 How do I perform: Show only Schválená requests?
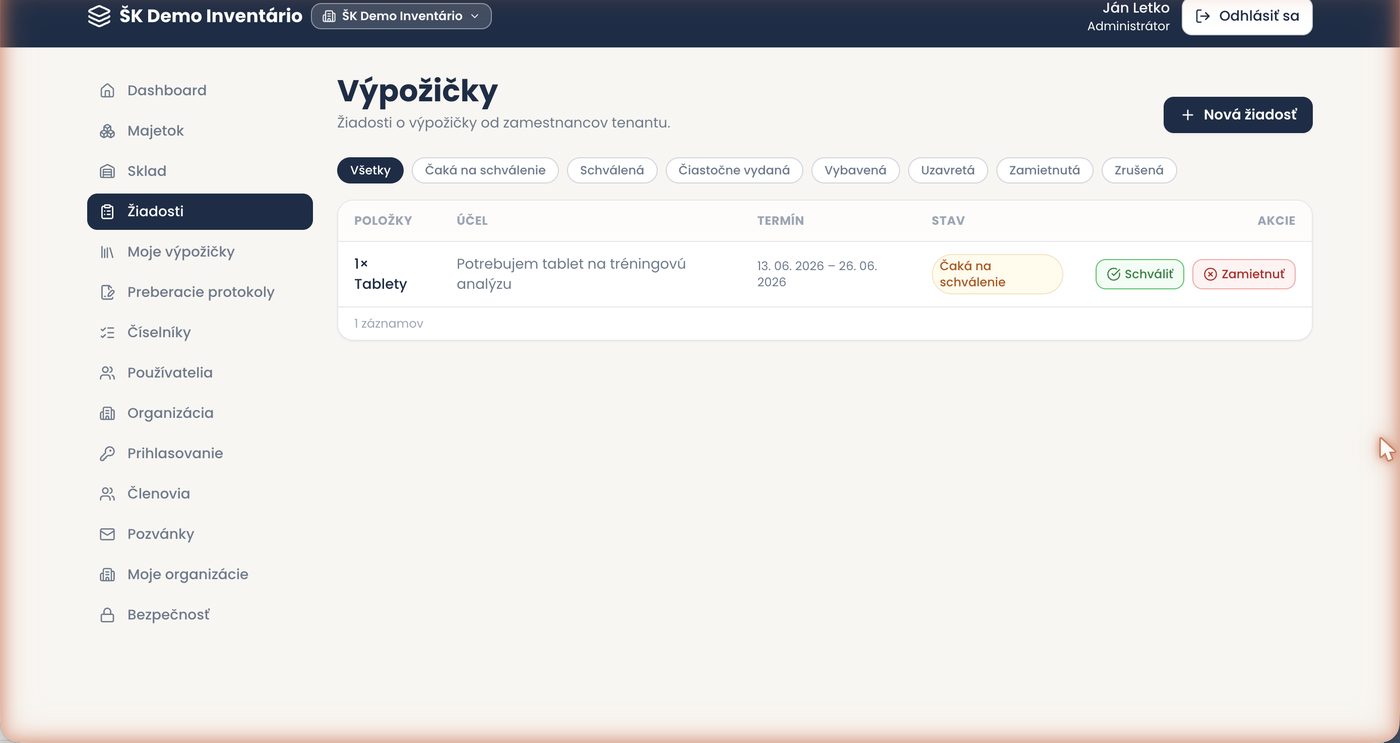[x=612, y=170]
